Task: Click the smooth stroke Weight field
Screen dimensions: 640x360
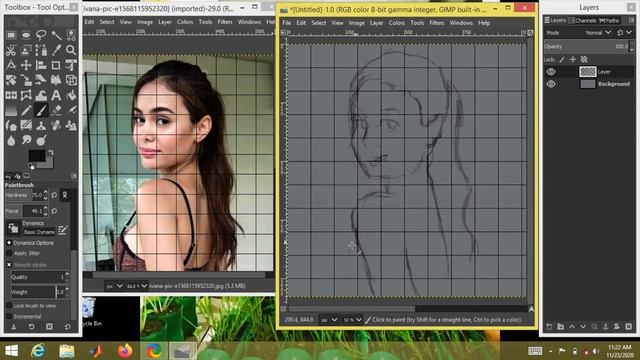Action: click(x=40, y=292)
